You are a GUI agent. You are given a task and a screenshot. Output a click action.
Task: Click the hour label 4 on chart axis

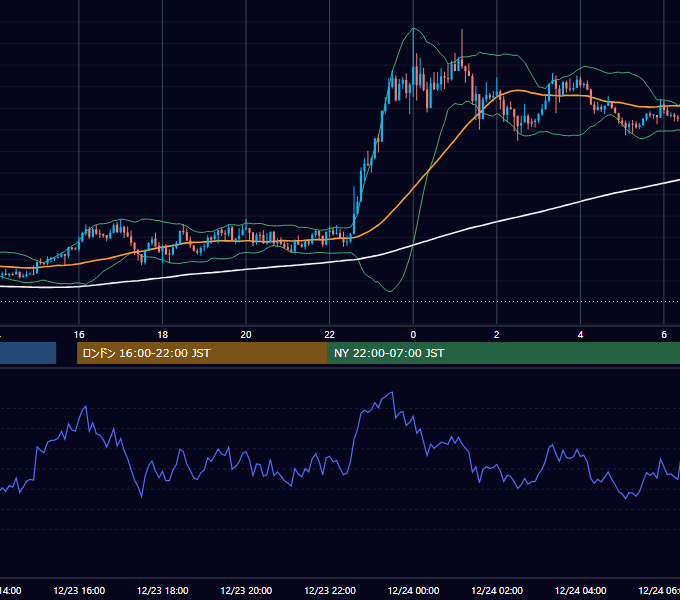580,335
